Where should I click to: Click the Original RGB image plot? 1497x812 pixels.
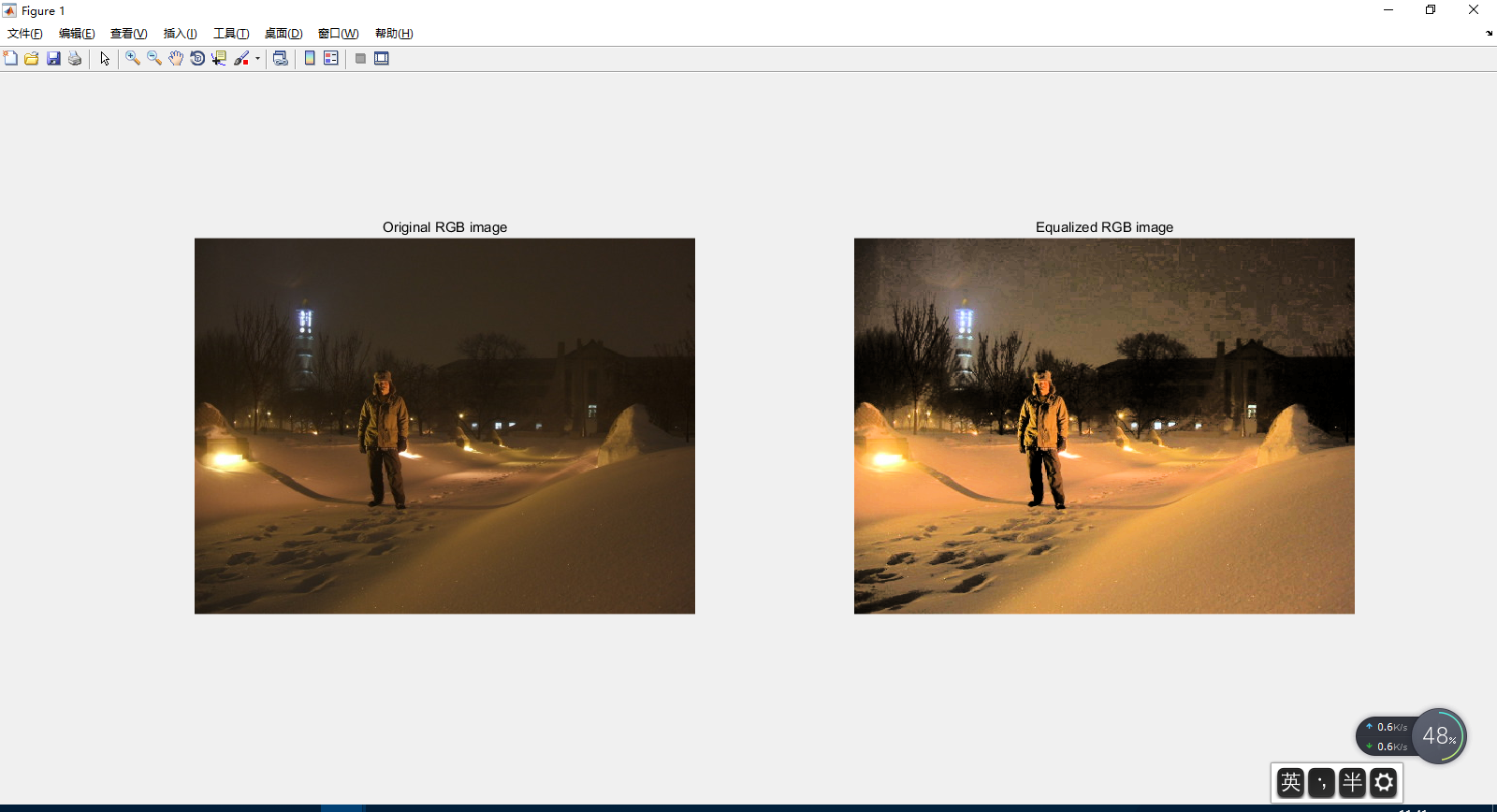pos(444,426)
